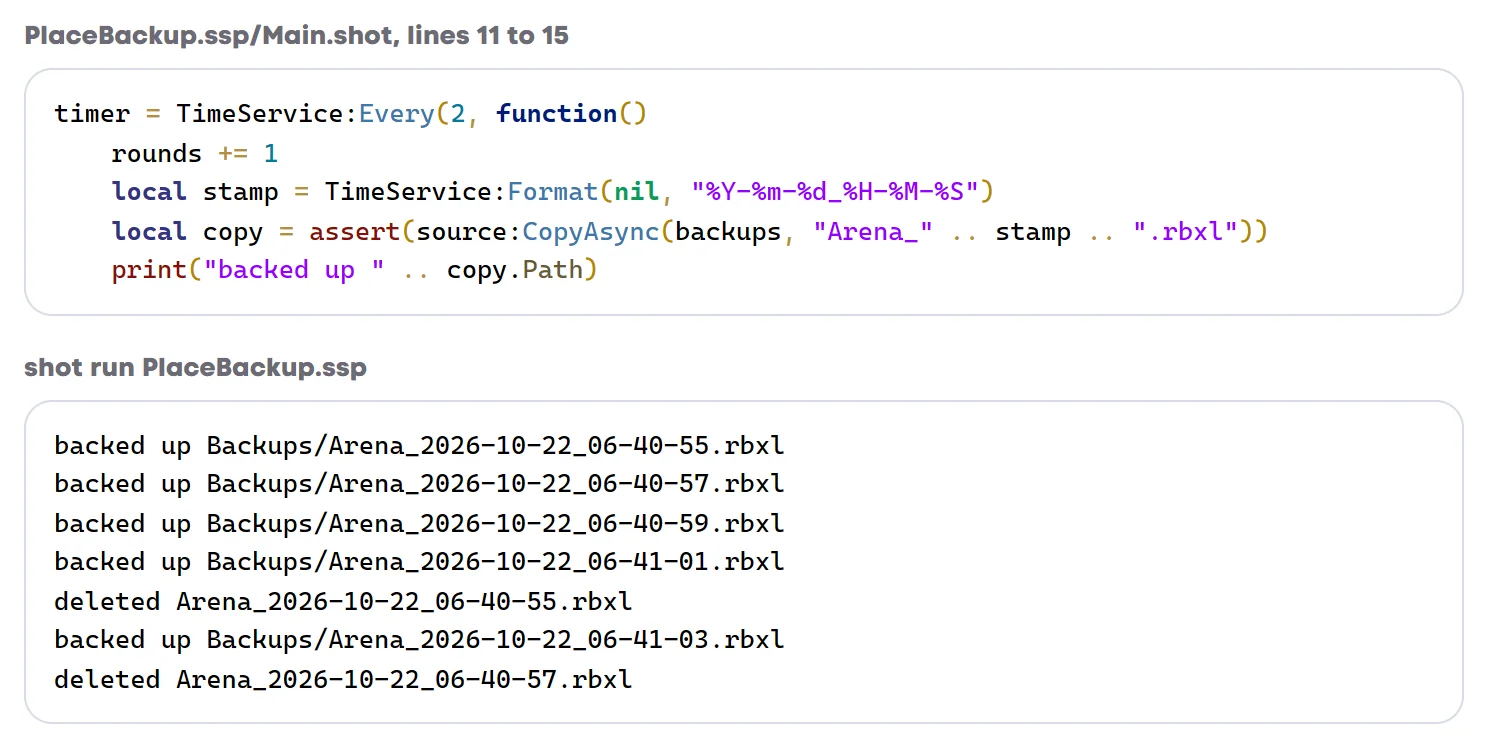Screen dimensions: 1488x748
Task: Click the format string "%Y-%m-%d_%H-%M-%S"
Action: (x=834, y=192)
